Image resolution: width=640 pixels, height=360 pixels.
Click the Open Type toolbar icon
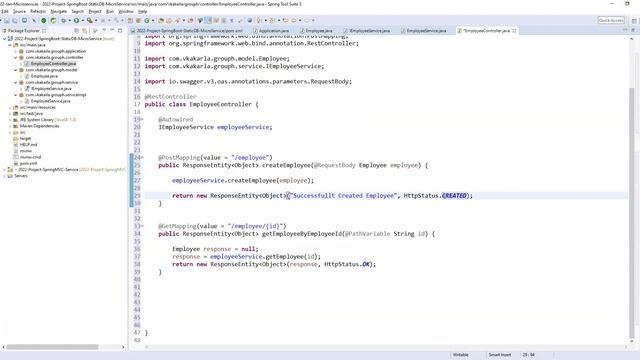(x=161, y=20)
